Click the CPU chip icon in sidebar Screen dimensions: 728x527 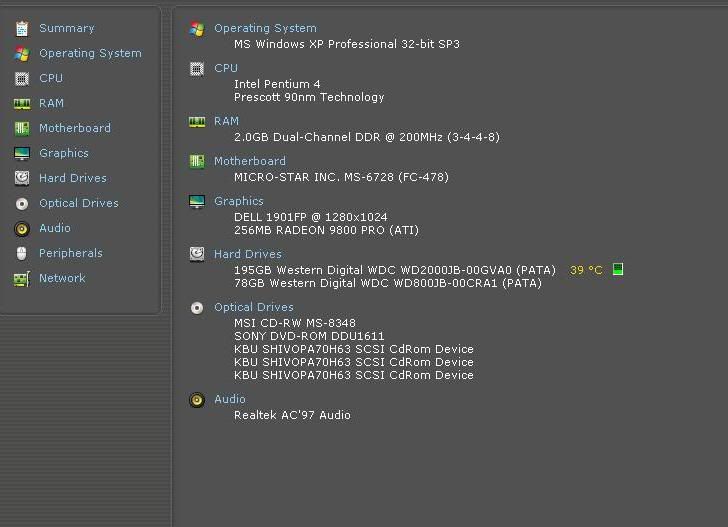(x=21, y=78)
